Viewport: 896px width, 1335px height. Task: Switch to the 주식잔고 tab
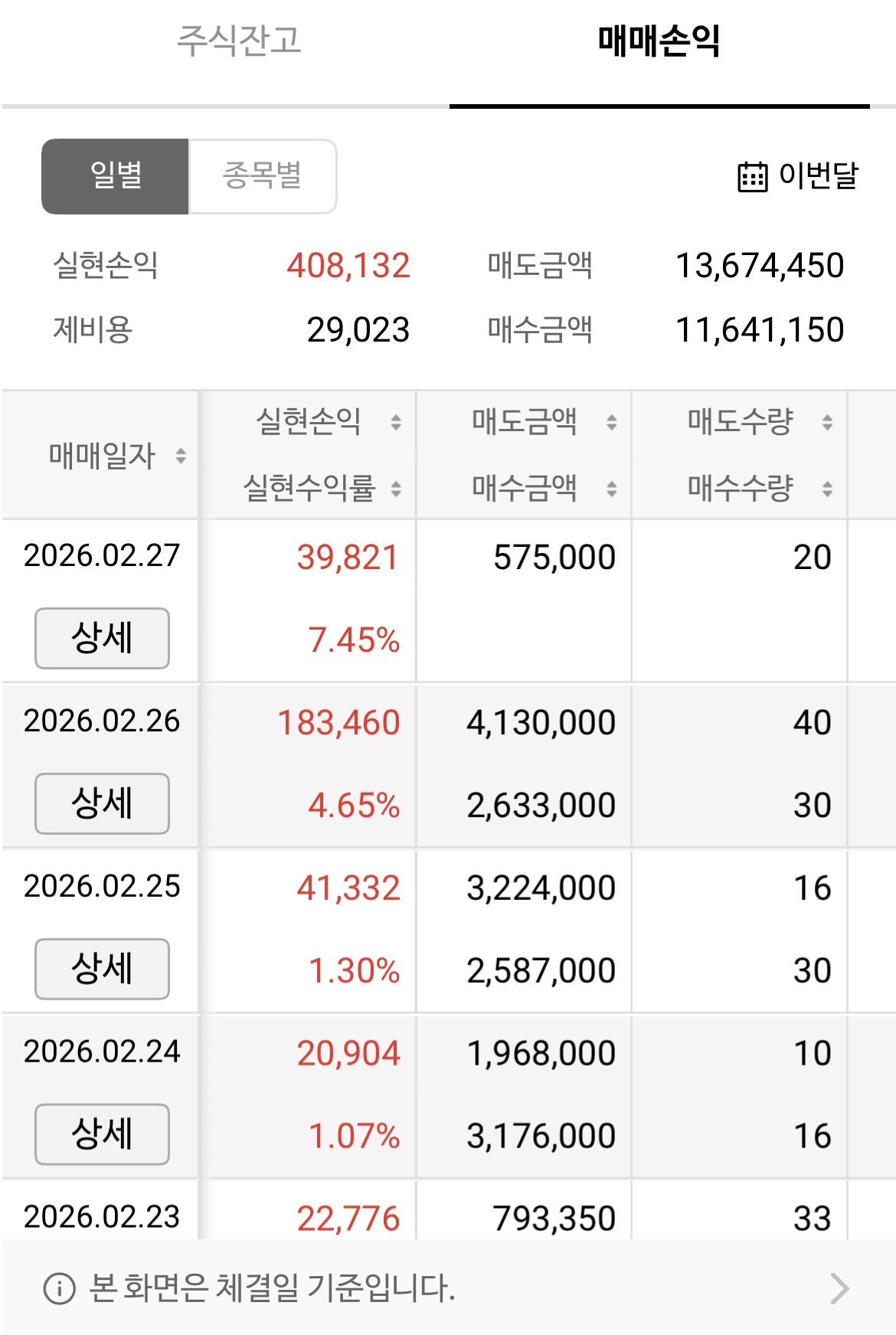[239, 41]
